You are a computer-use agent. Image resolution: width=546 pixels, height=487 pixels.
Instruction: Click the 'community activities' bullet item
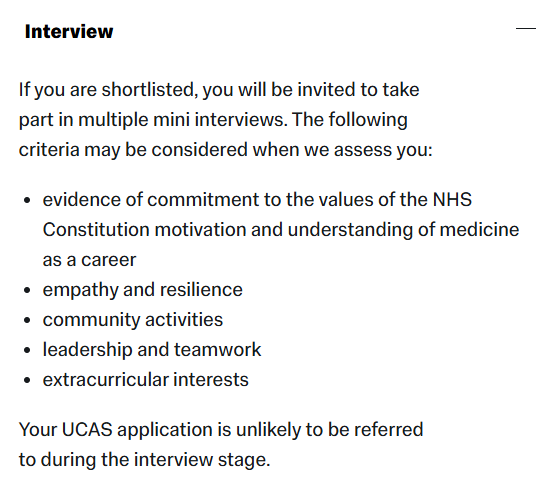click(x=133, y=320)
